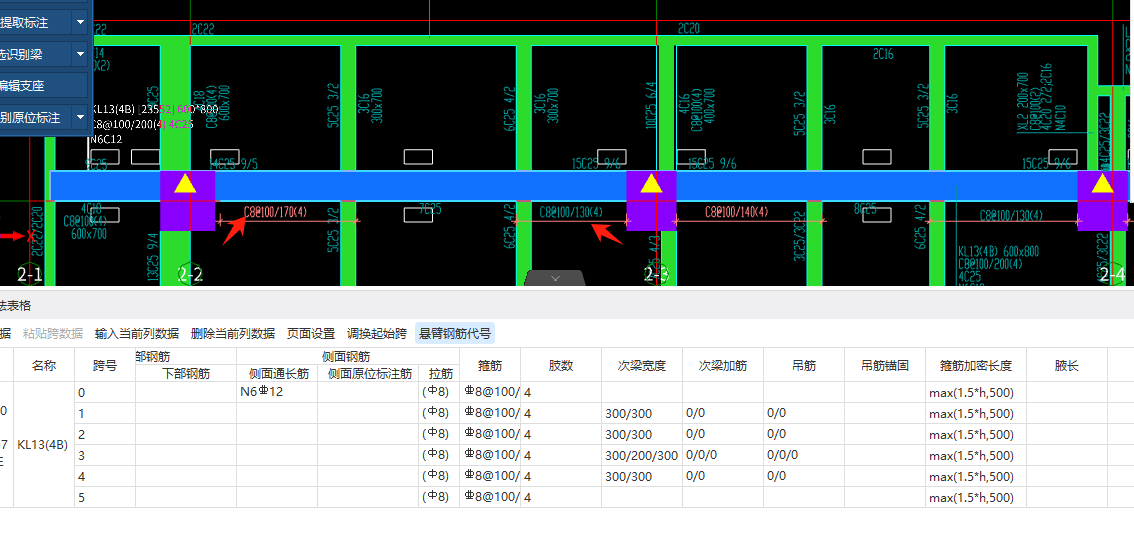This screenshot has height=553, width=1134.
Task: Click the 下部钢筋 column header
Action: point(186,374)
